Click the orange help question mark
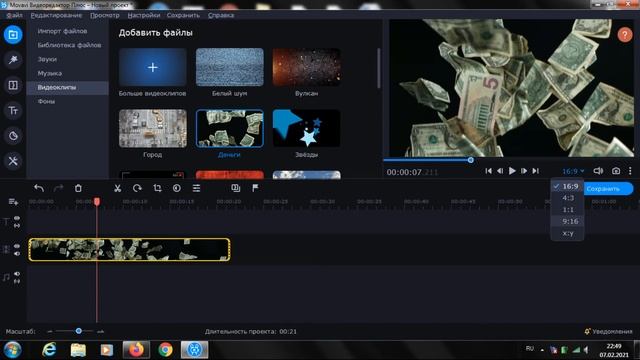The height and width of the screenshot is (360, 640). pyautogui.click(x=624, y=35)
